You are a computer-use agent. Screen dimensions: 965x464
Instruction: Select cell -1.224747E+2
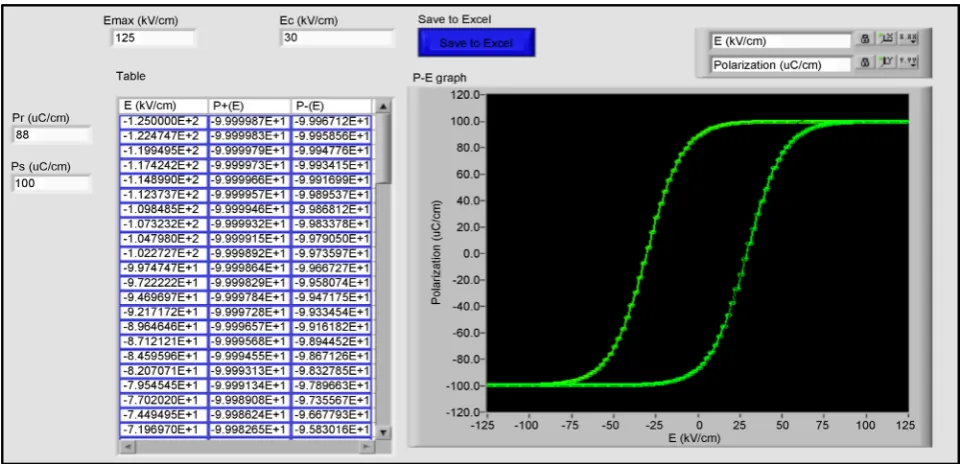[x=163, y=135]
